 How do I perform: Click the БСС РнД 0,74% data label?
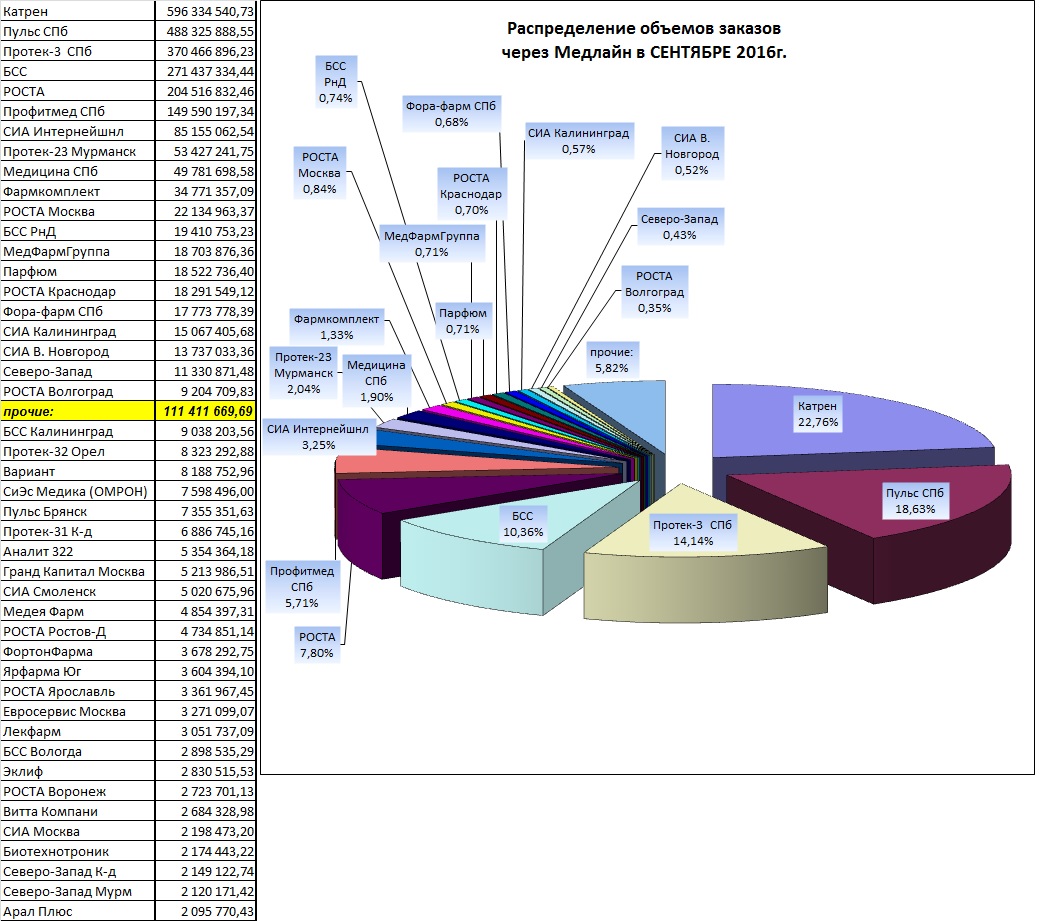[x=336, y=82]
